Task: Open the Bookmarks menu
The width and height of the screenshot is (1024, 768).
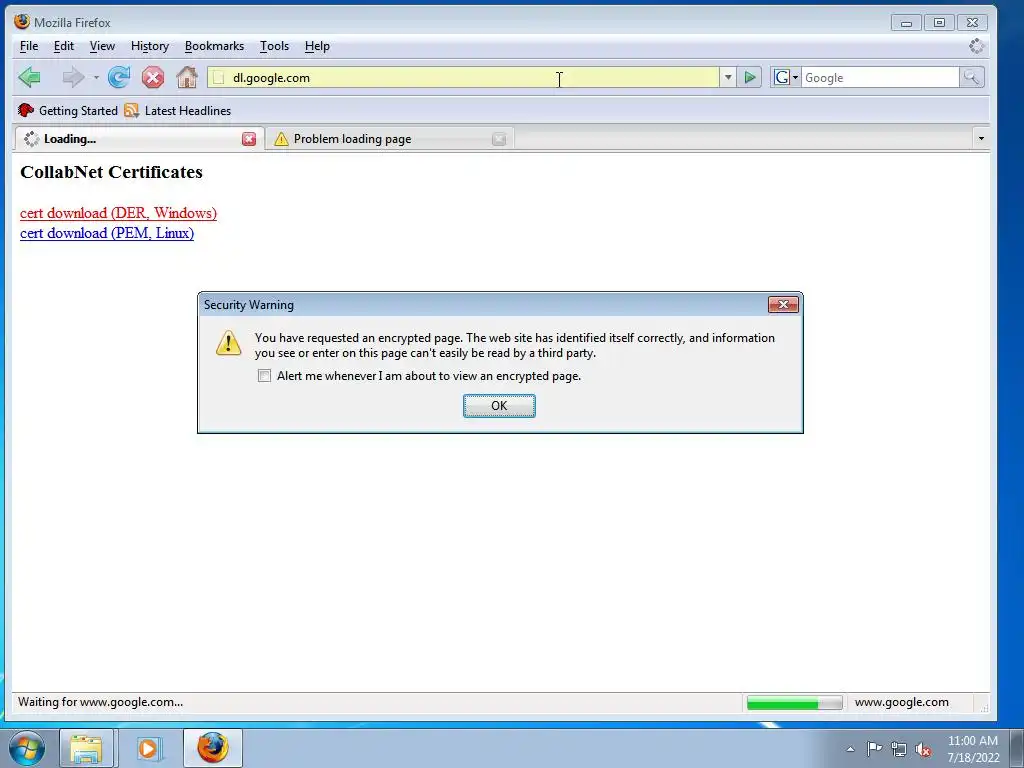Action: pyautogui.click(x=214, y=46)
